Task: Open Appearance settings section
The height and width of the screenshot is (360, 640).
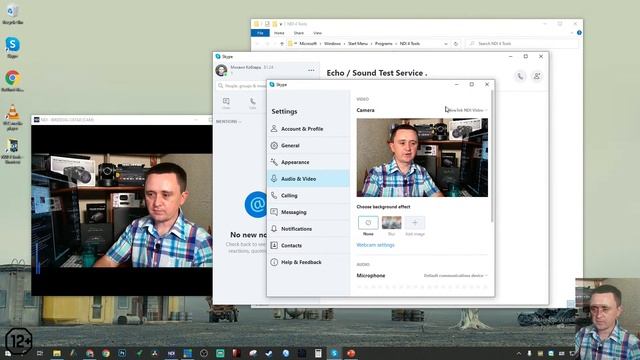Action: click(x=308, y=162)
